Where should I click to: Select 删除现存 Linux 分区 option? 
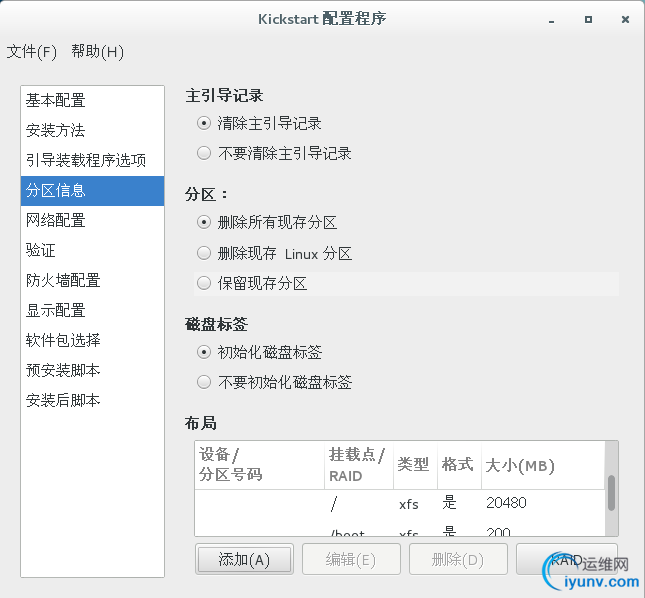[204, 253]
